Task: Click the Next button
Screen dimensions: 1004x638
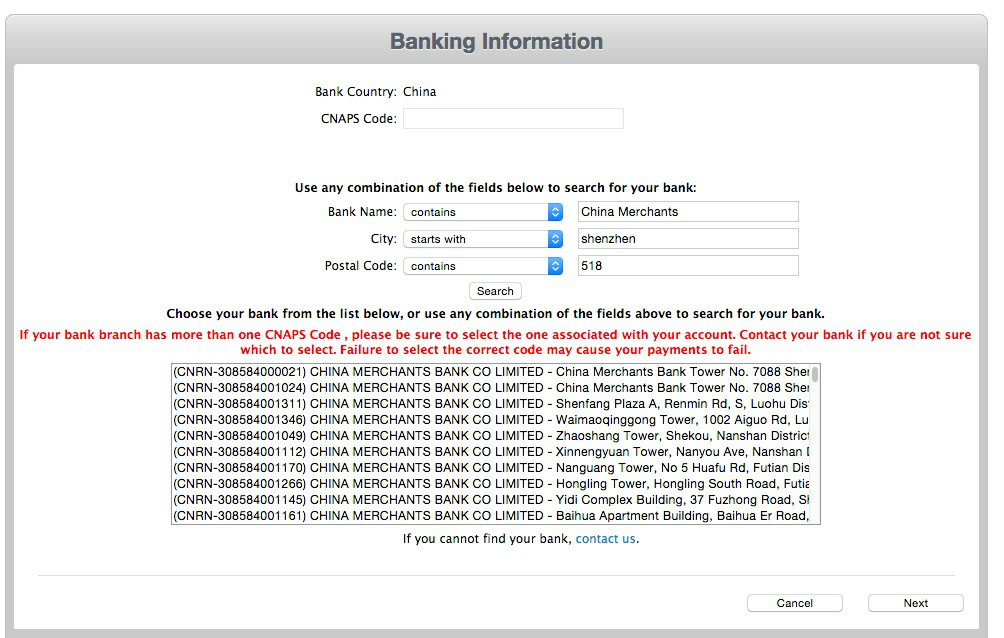Action: click(x=916, y=603)
